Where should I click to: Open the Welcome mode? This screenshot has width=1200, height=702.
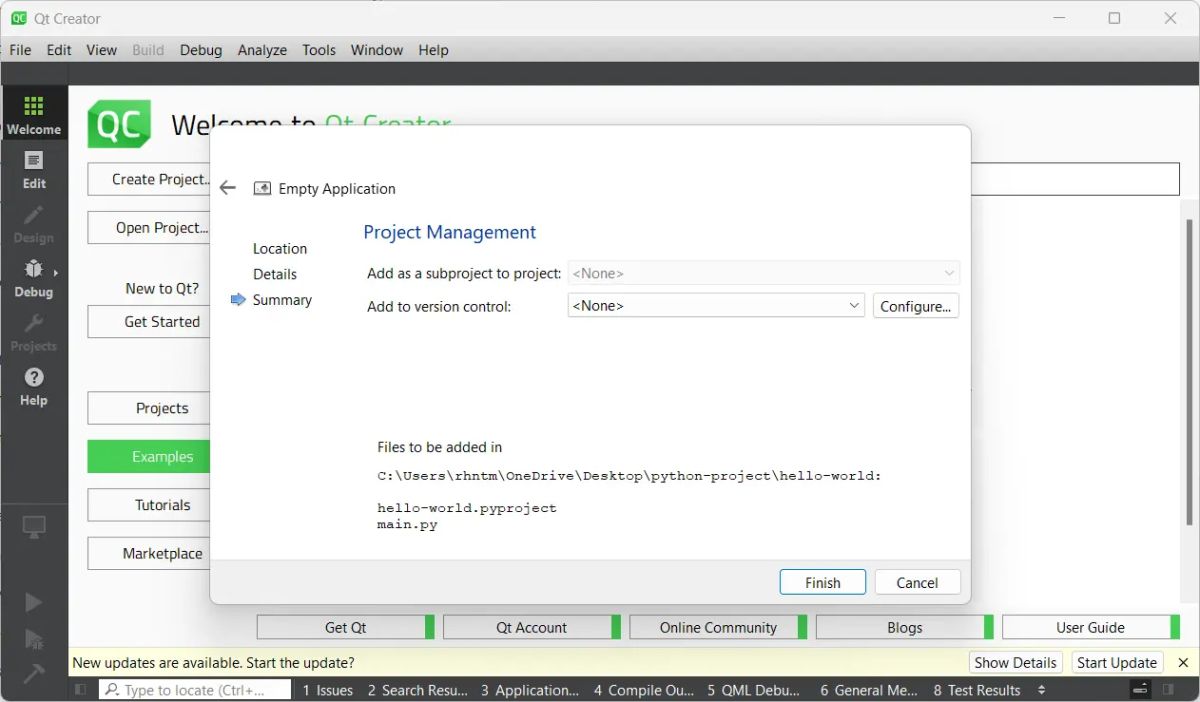[34, 115]
